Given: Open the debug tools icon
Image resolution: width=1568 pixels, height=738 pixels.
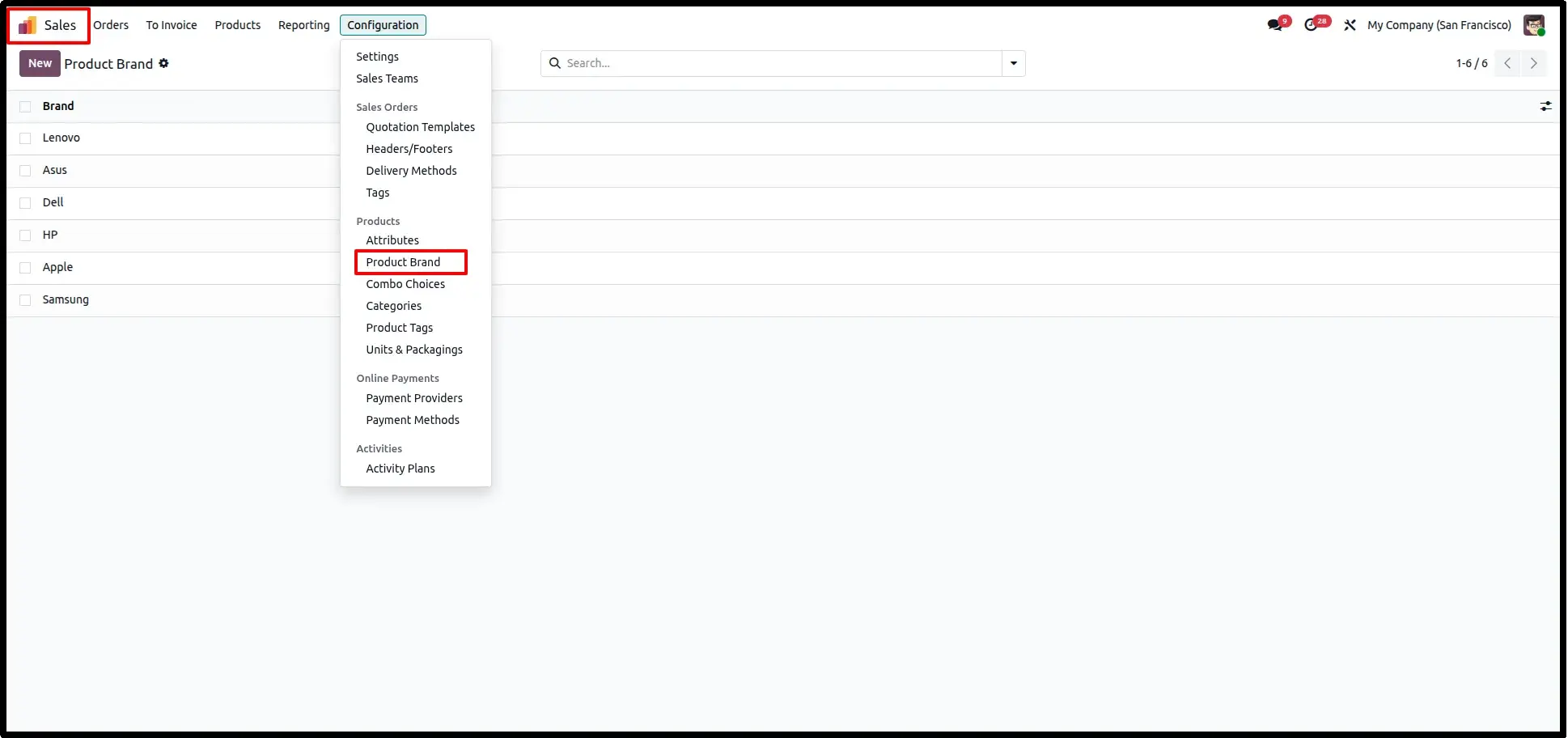Looking at the screenshot, I should click(x=1350, y=25).
